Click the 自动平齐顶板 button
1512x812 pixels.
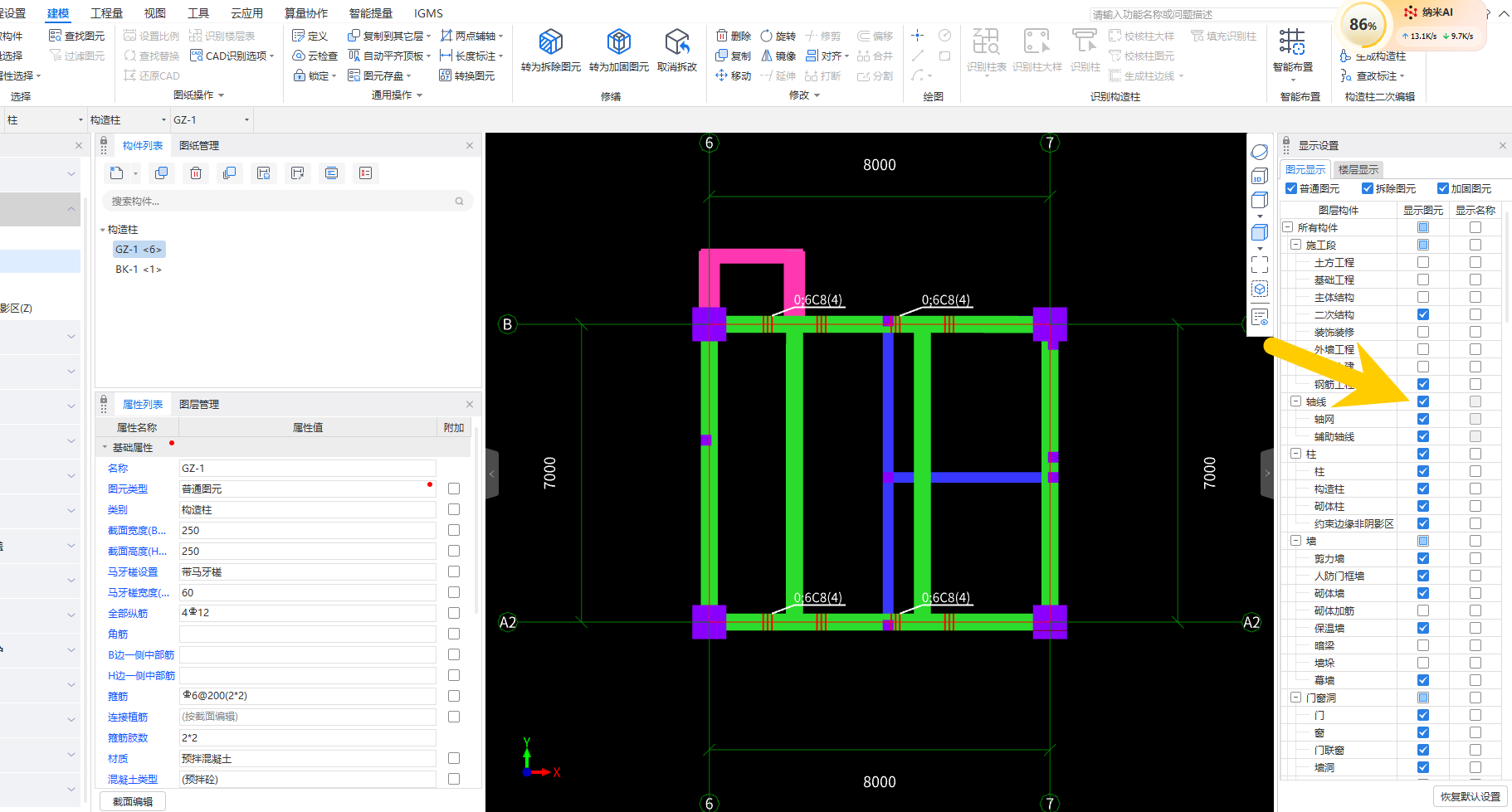[x=389, y=56]
